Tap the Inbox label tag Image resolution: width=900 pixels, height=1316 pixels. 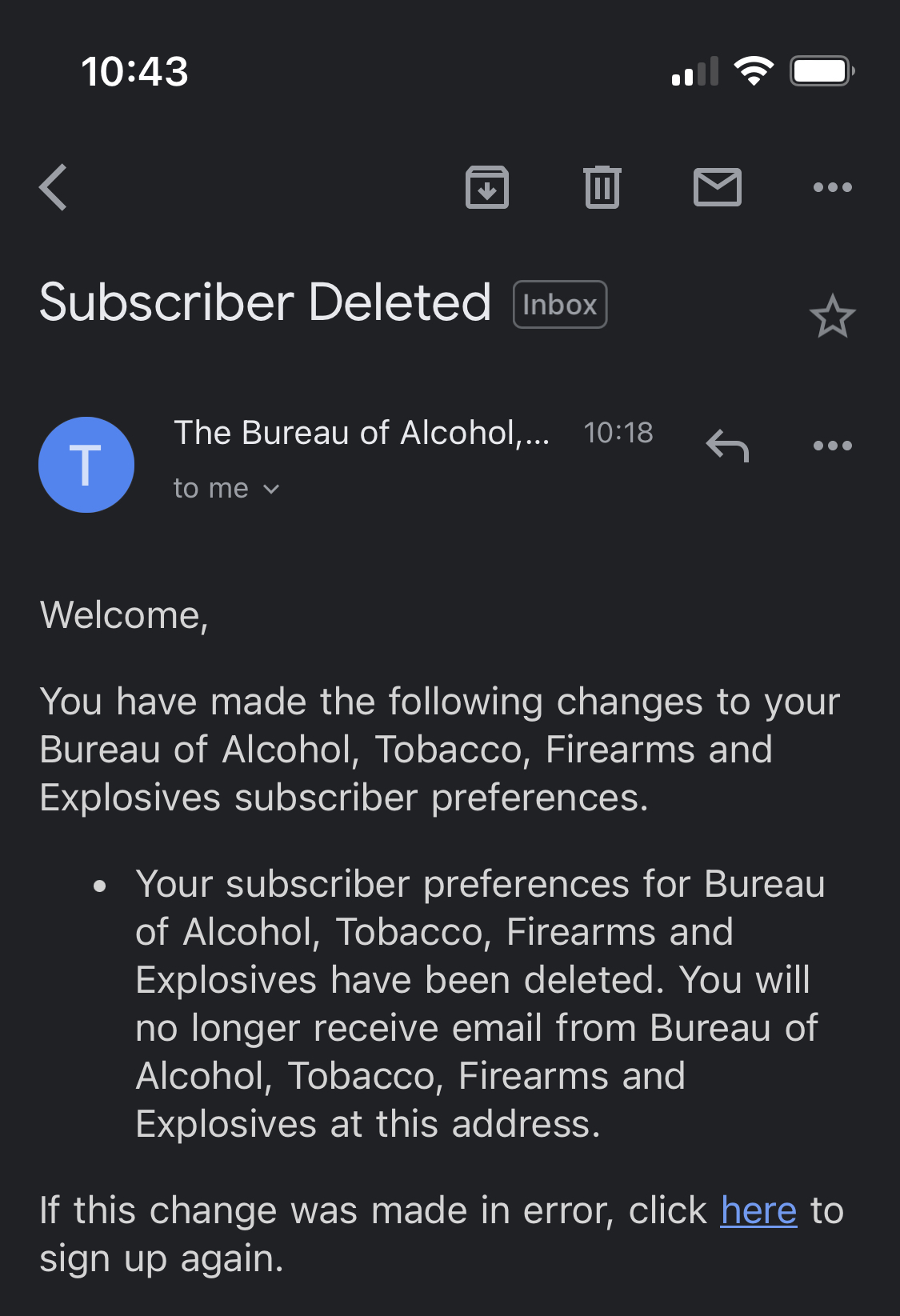560,305
